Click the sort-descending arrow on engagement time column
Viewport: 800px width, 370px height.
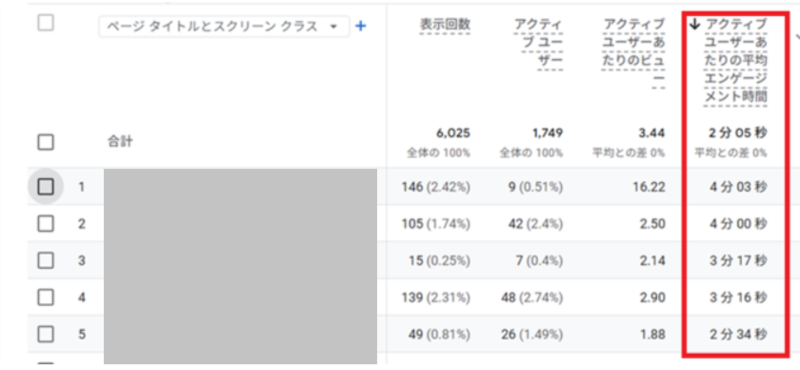(695, 25)
